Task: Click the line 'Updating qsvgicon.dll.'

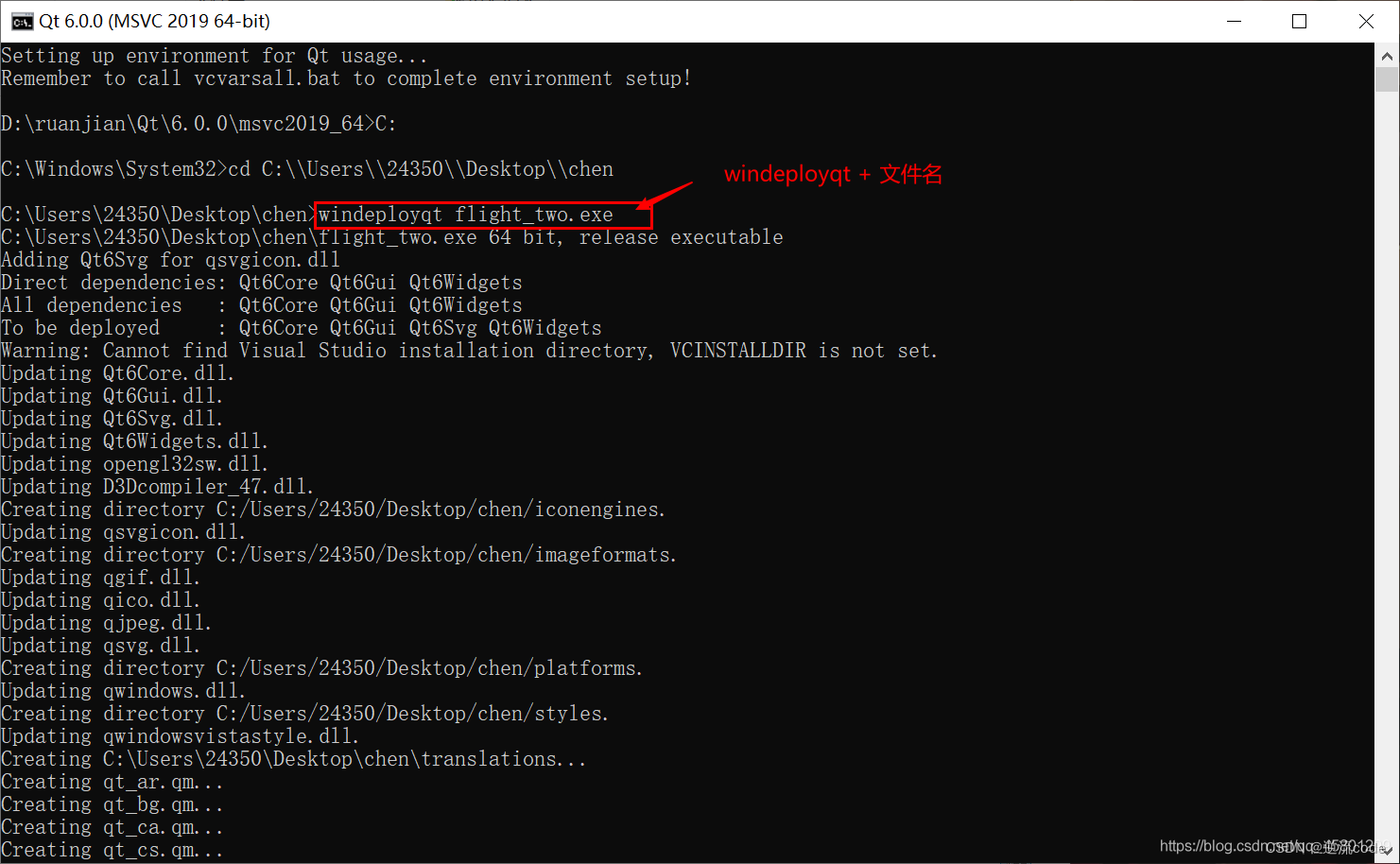Action: [x=123, y=532]
